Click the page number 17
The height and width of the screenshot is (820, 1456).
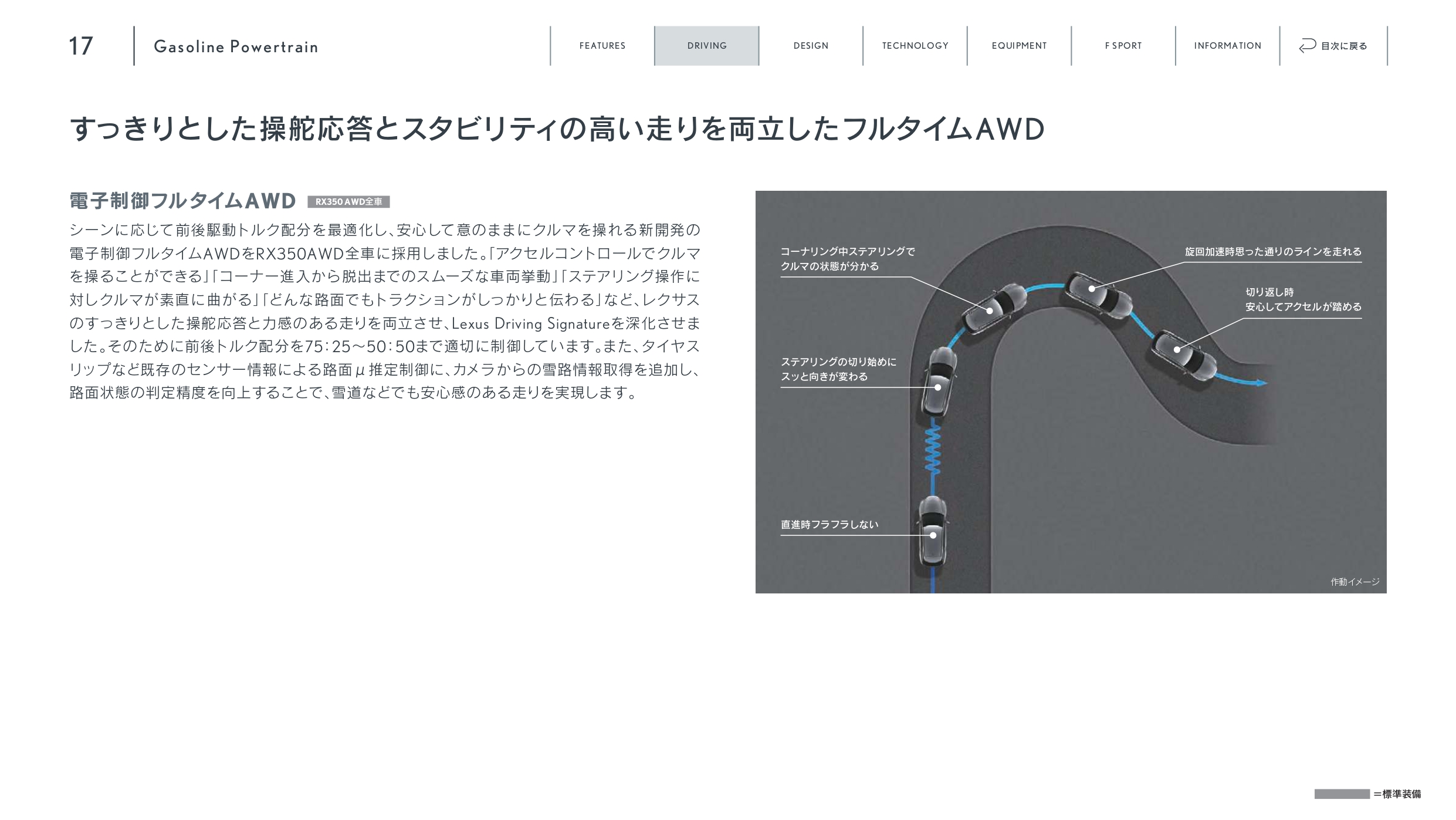point(81,46)
